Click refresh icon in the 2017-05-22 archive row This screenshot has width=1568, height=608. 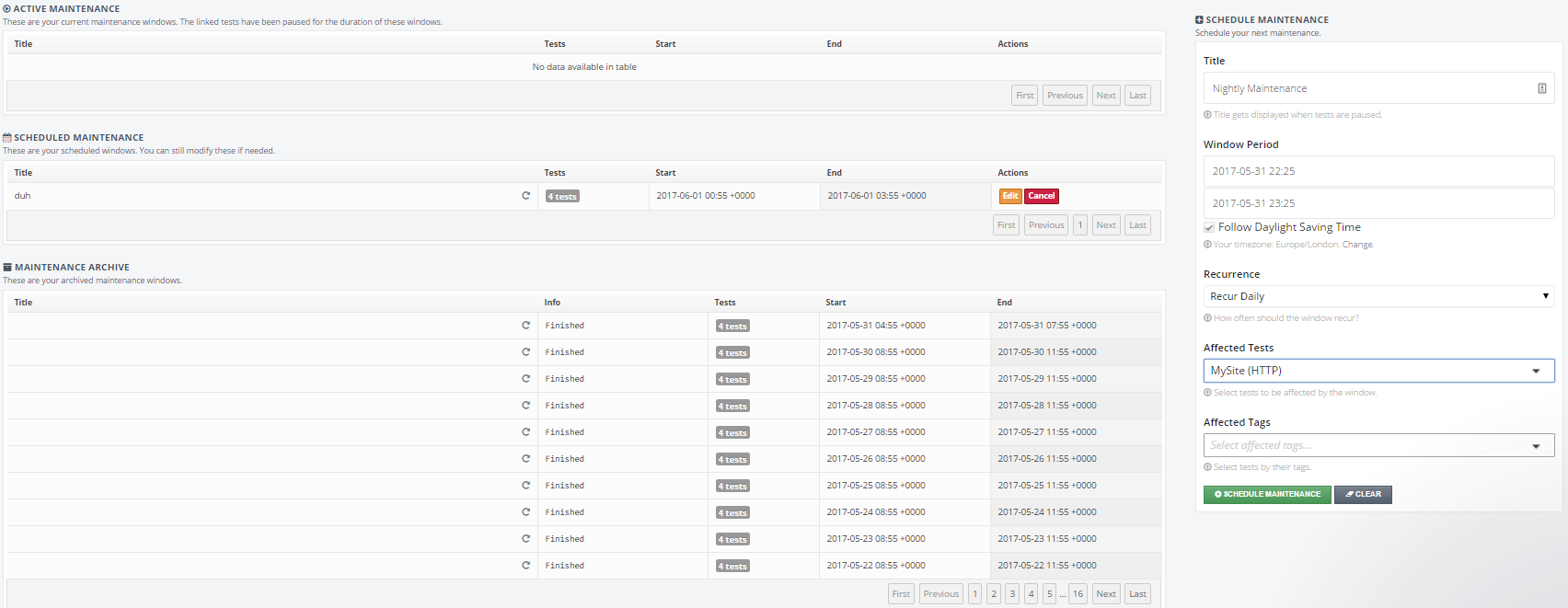(x=526, y=566)
